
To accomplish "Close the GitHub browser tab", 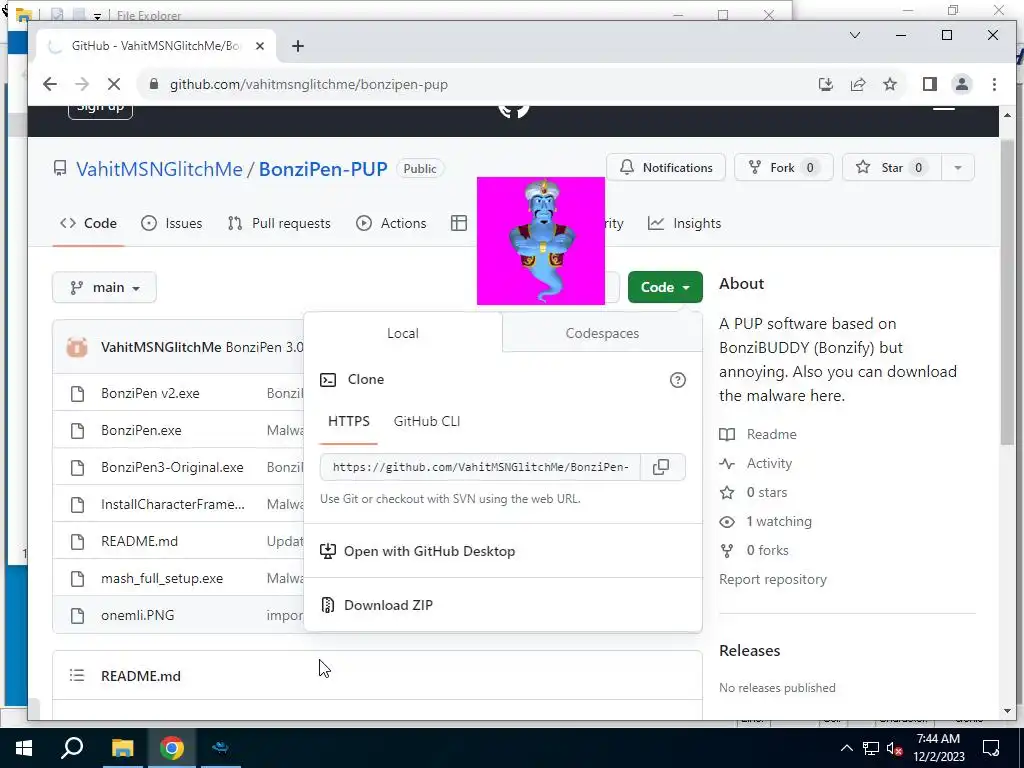I will click(x=260, y=46).
